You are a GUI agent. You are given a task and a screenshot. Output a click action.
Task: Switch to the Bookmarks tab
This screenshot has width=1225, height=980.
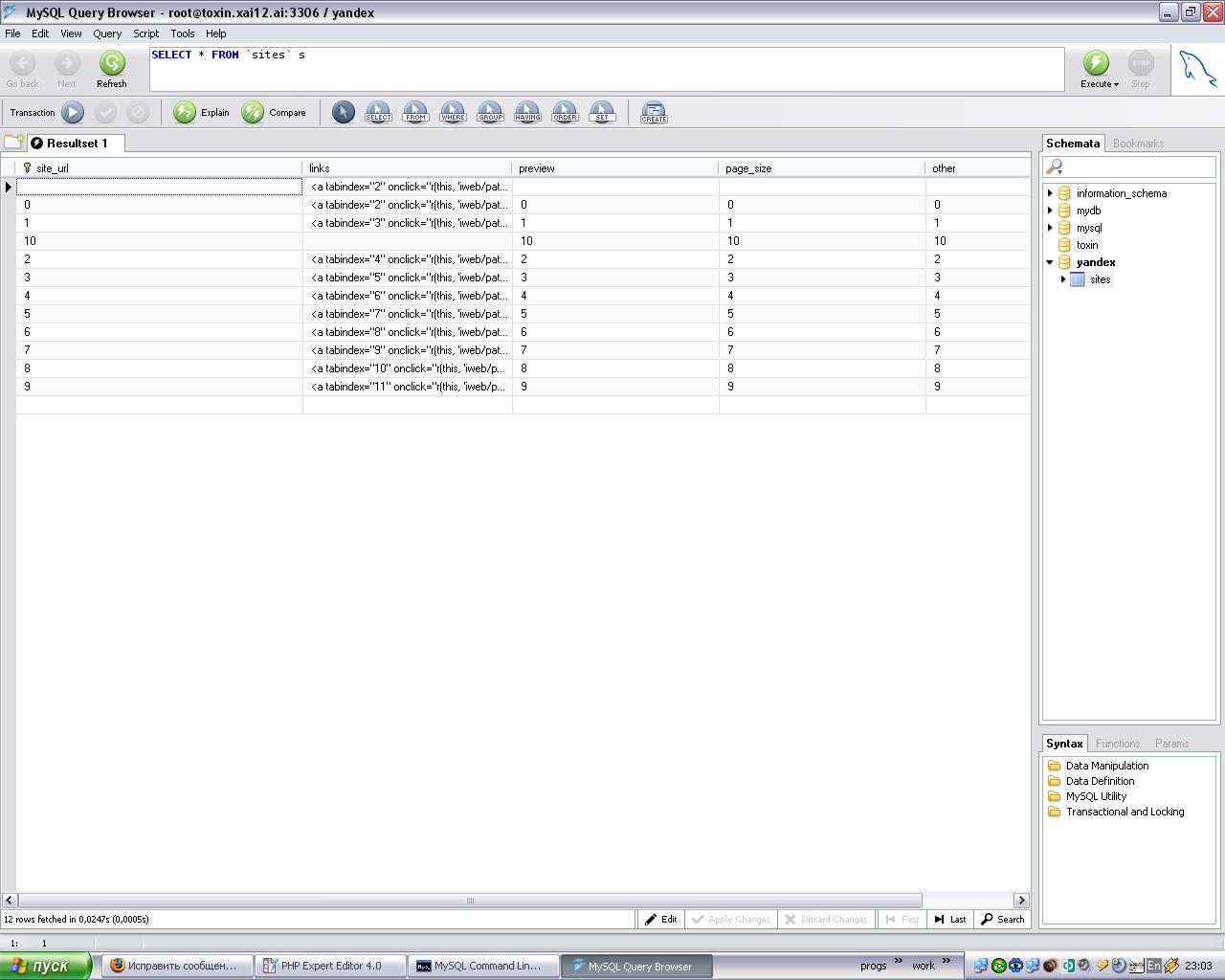tap(1138, 144)
